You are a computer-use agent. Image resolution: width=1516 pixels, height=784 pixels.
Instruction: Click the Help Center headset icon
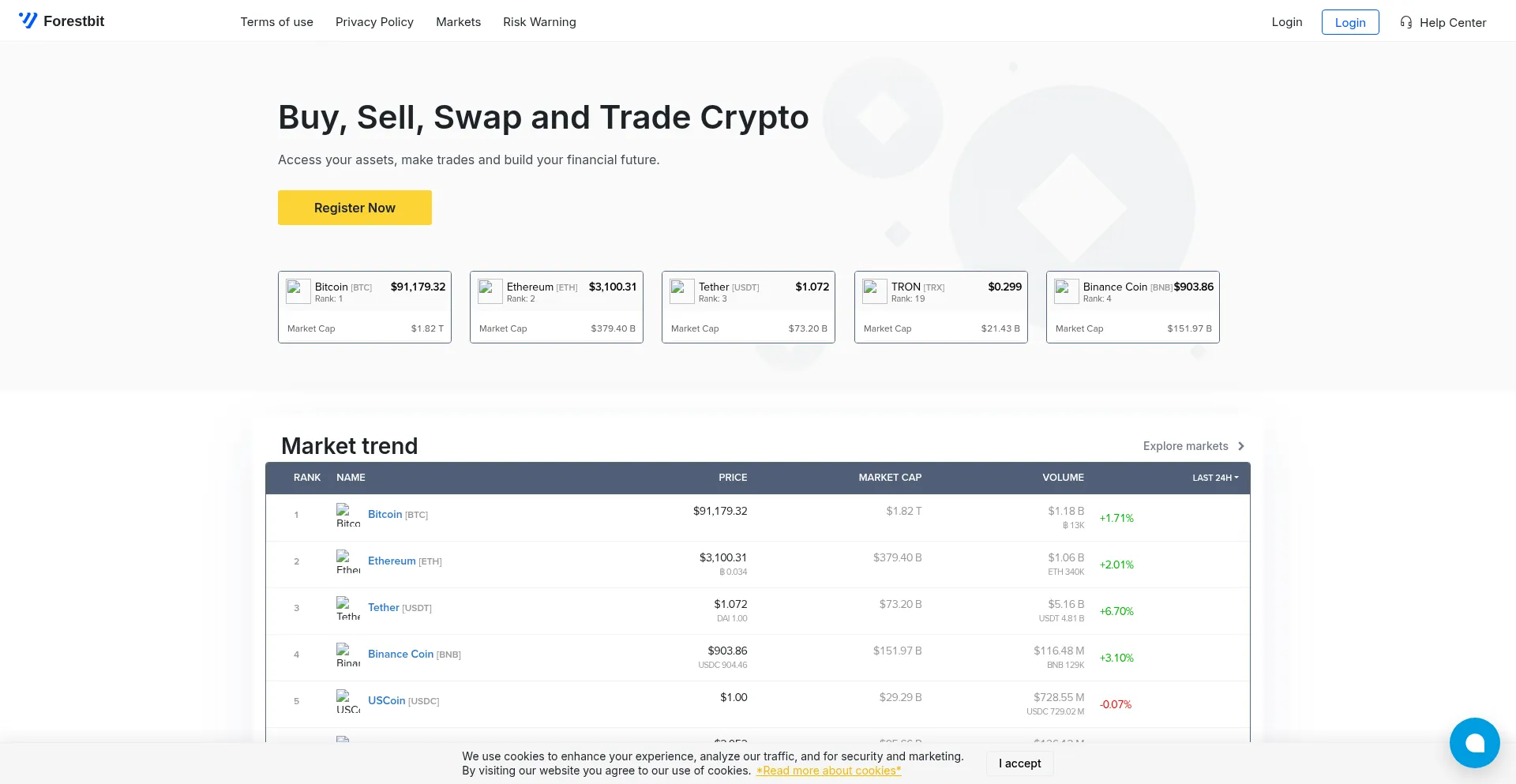1405,22
